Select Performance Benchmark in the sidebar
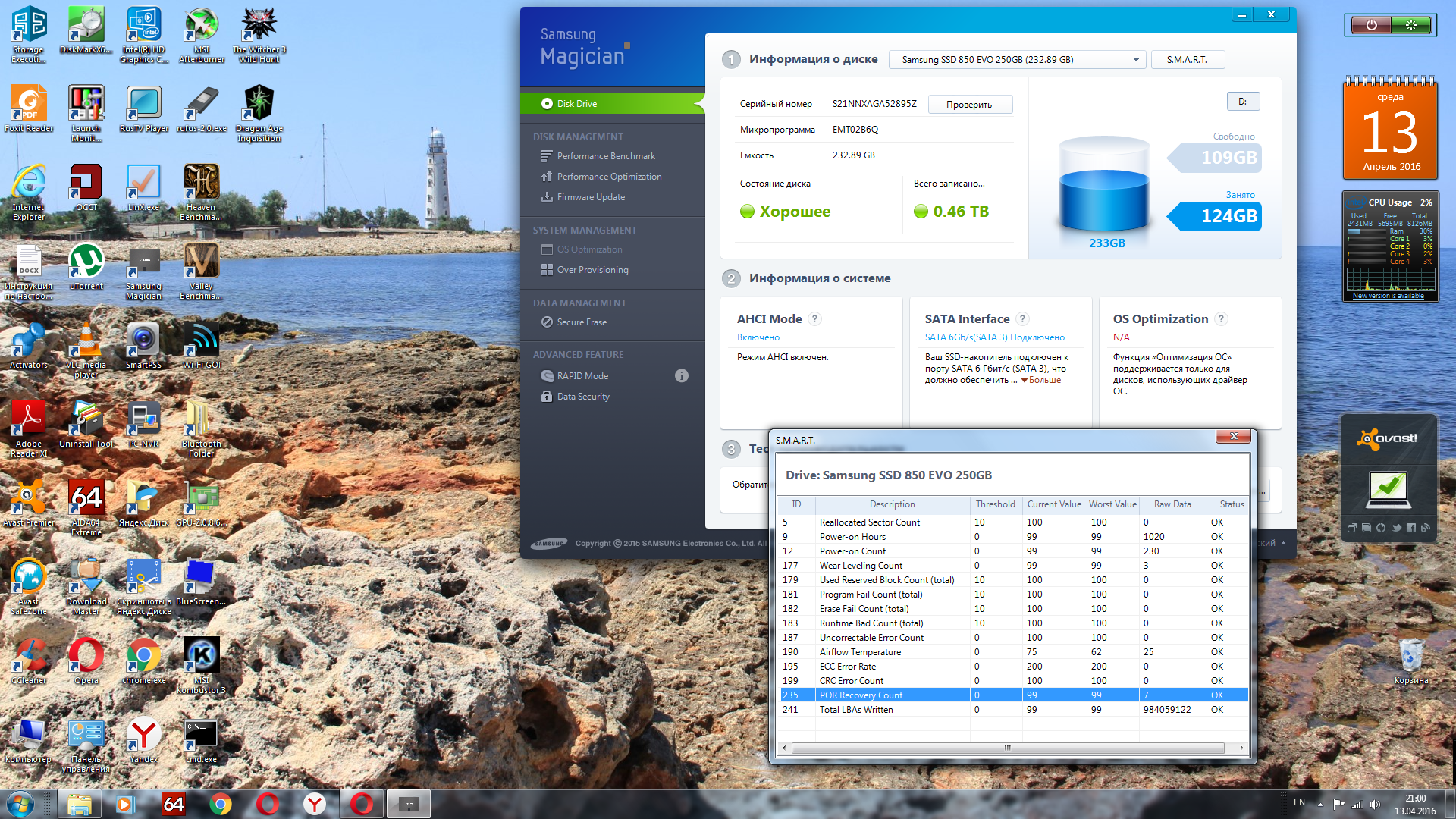The image size is (1456, 819). (605, 156)
